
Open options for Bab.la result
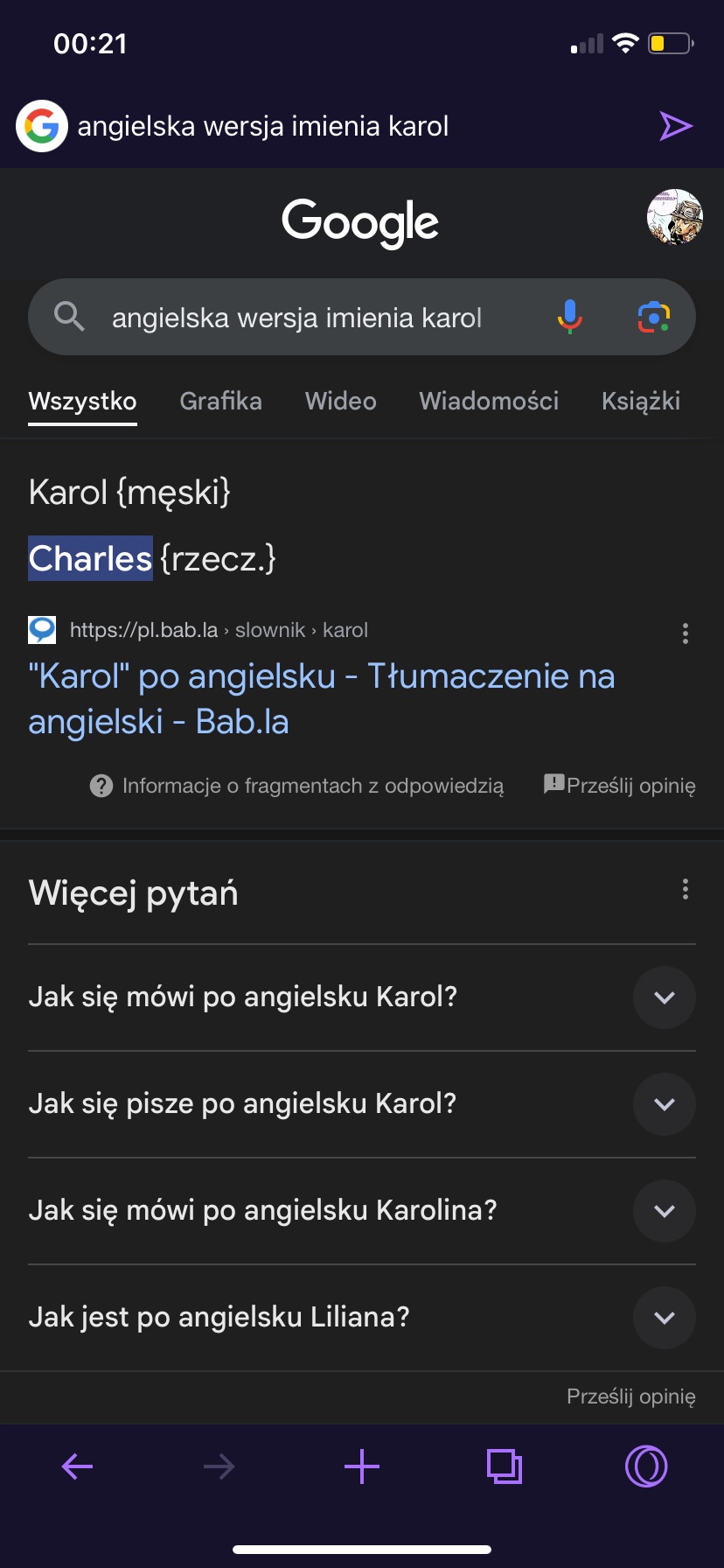[x=685, y=633]
